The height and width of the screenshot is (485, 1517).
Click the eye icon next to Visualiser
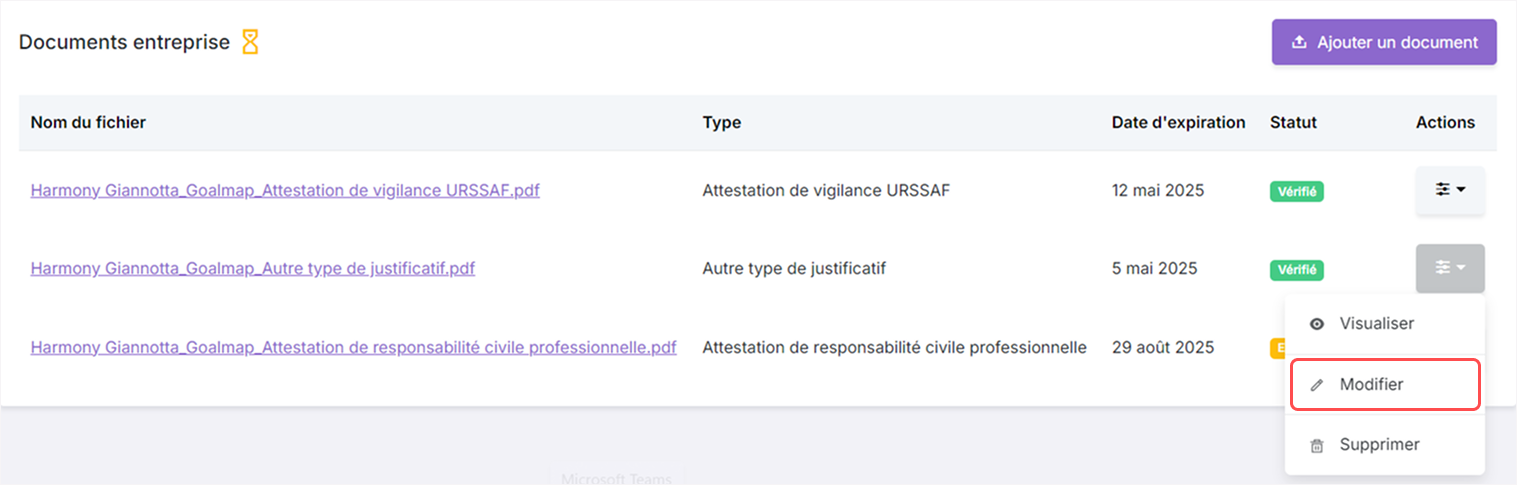[1317, 324]
